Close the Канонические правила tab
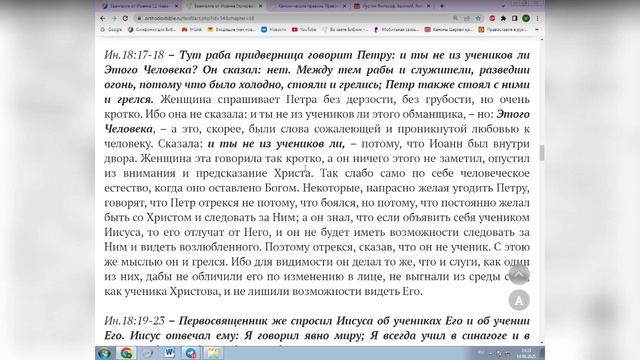 coord(344,6)
